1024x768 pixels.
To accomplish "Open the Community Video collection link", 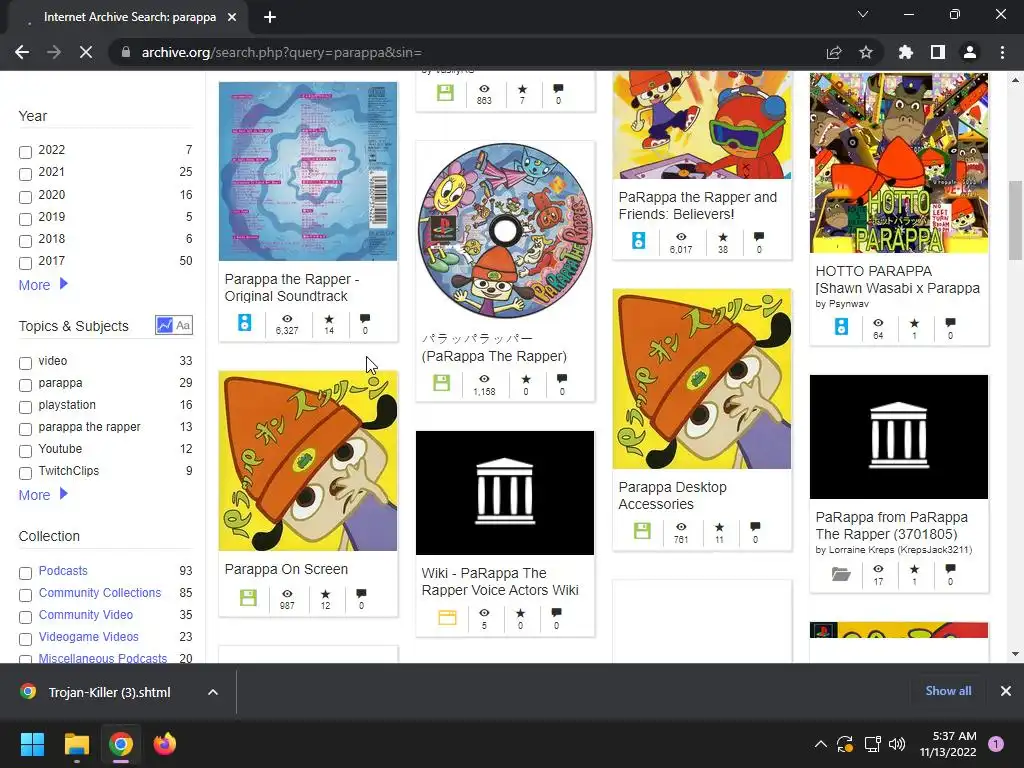I will click(x=86, y=615).
